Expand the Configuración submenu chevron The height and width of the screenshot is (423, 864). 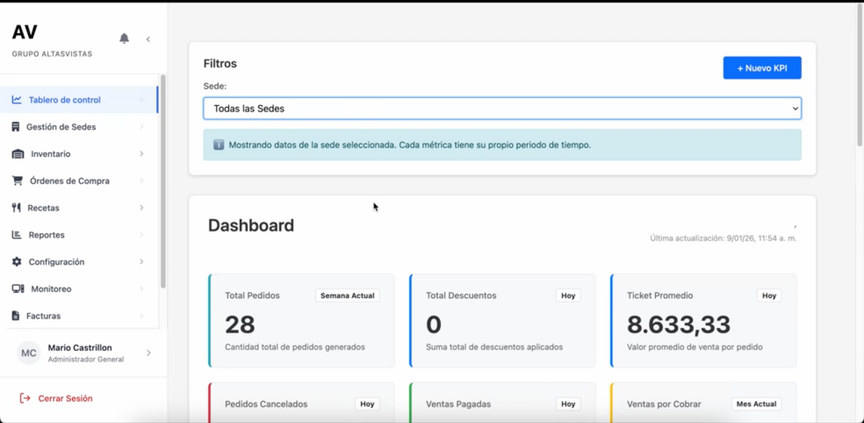coord(142,262)
